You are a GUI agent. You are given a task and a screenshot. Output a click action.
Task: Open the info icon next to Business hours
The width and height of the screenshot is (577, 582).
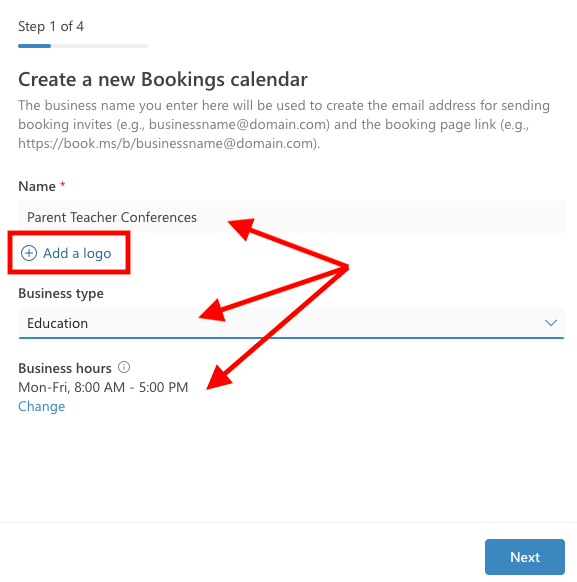(x=124, y=367)
